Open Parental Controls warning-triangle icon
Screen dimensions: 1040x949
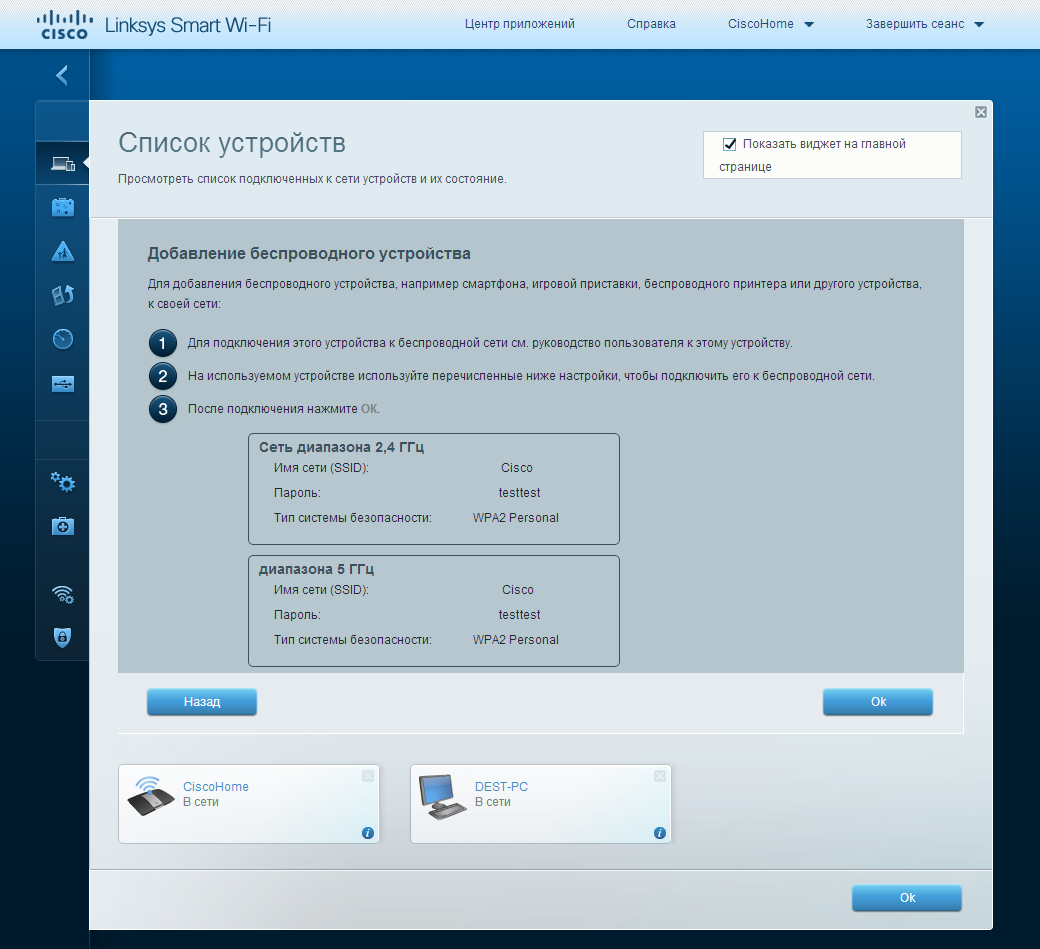click(x=63, y=251)
